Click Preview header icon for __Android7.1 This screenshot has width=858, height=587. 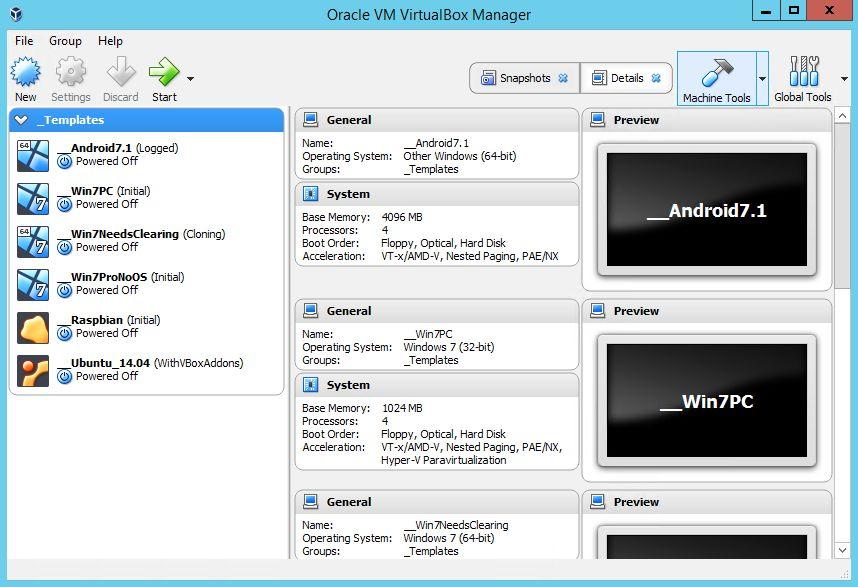pos(598,119)
